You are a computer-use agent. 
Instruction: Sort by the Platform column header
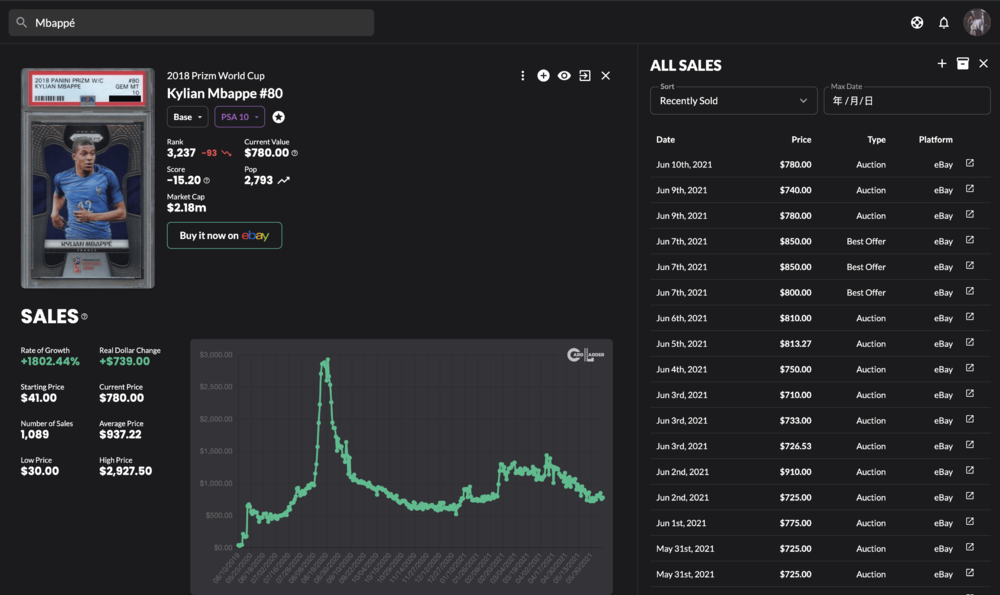click(x=936, y=140)
